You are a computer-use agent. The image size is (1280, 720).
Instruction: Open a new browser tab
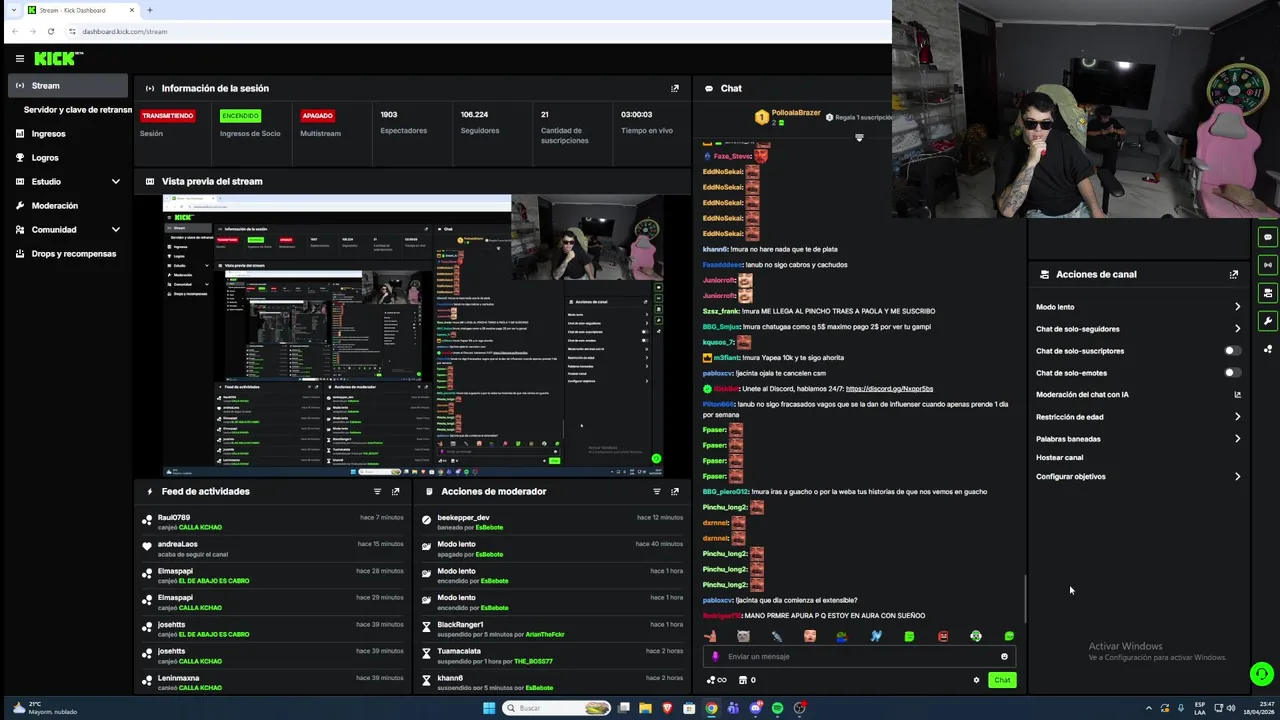click(x=149, y=10)
